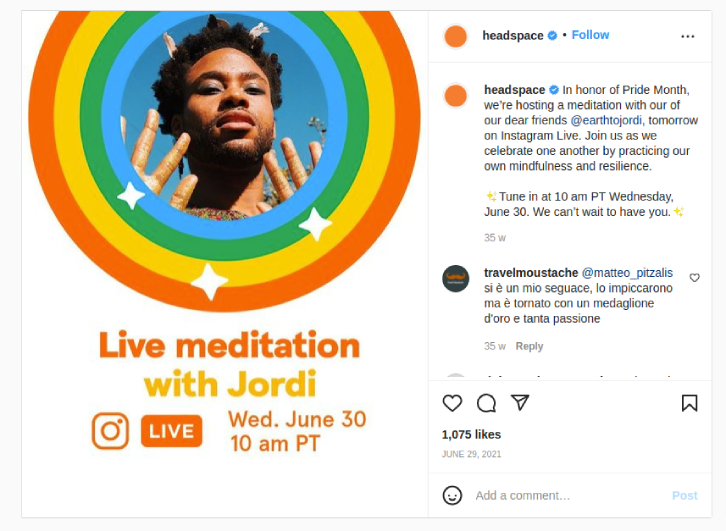Open headspace profile picture in header

click(456, 37)
